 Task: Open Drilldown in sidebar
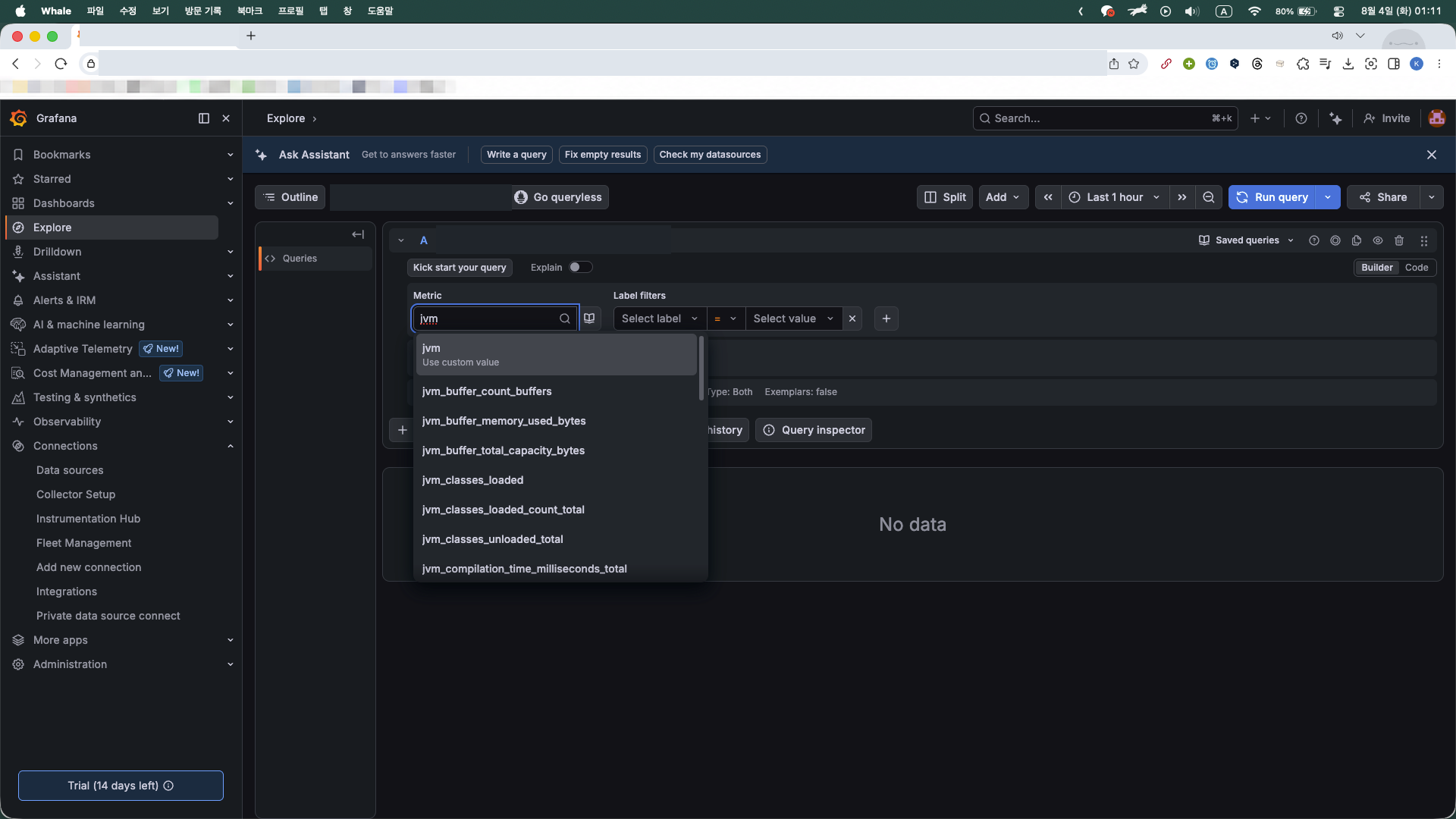click(x=57, y=252)
